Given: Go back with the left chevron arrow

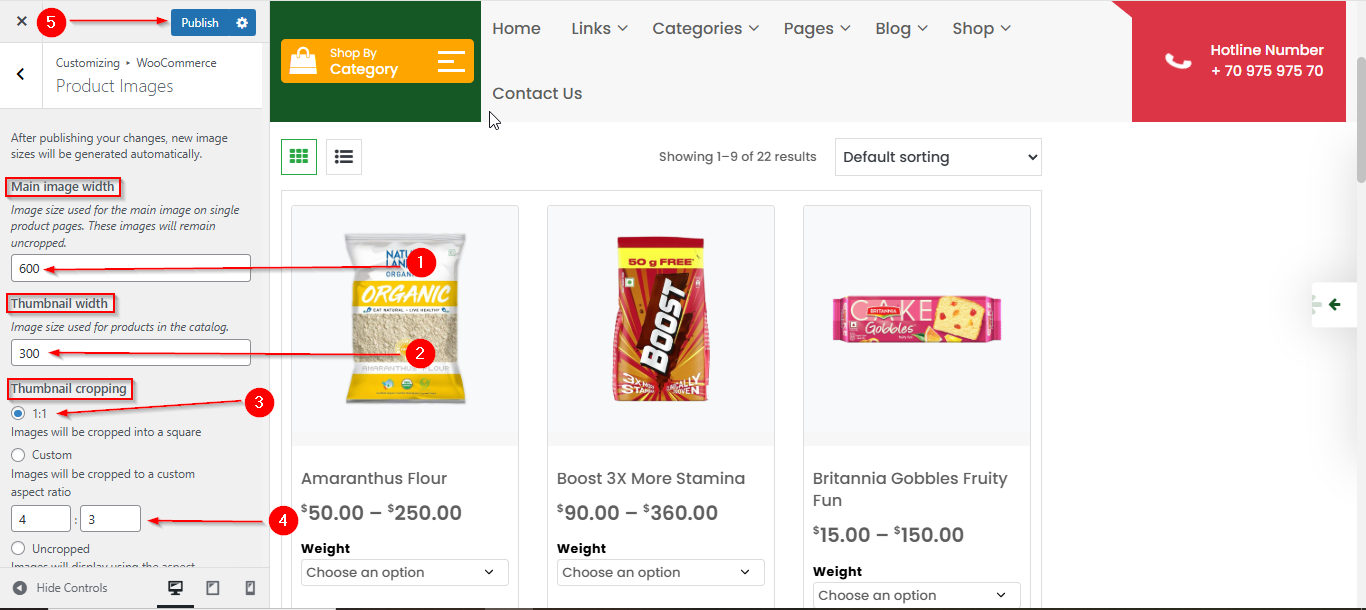Looking at the screenshot, I should point(21,75).
